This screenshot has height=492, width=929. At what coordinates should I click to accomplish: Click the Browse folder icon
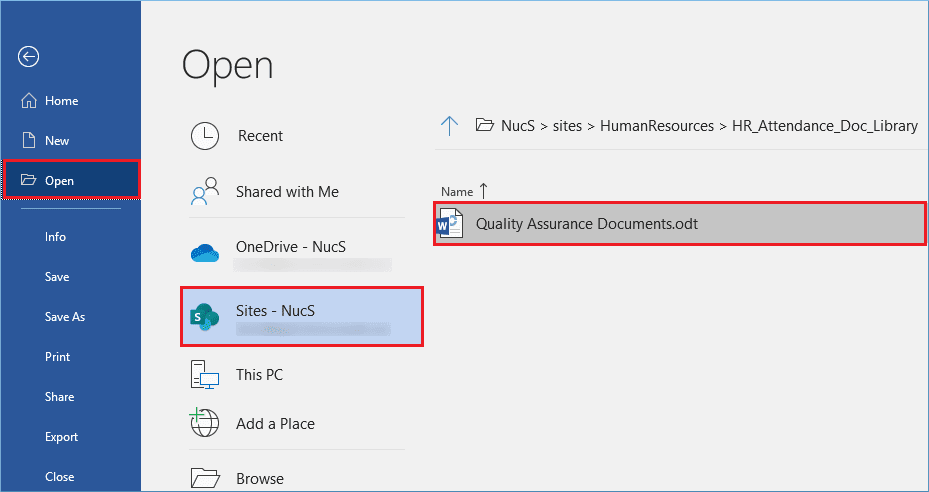(x=206, y=478)
